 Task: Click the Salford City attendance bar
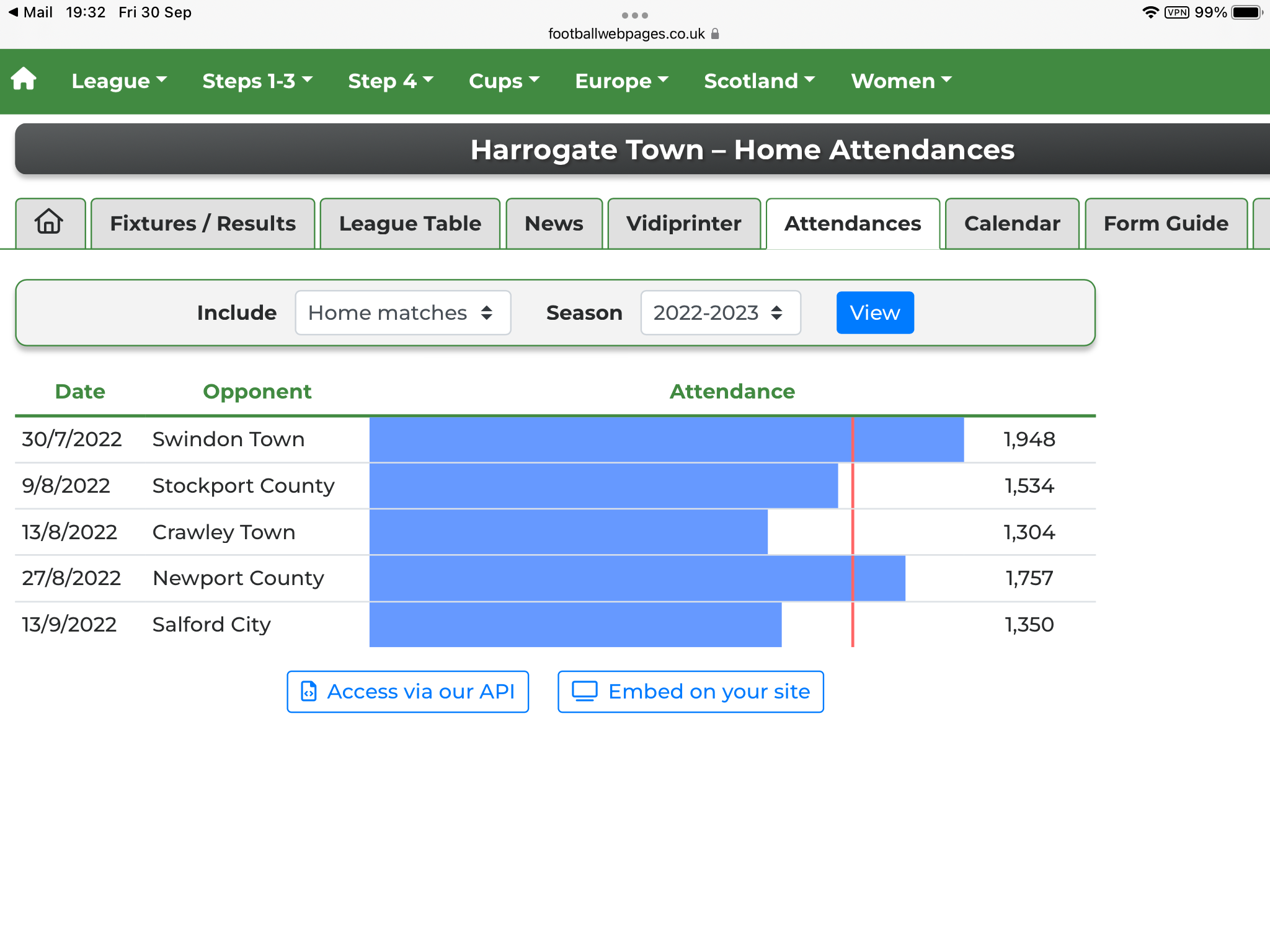(x=575, y=625)
